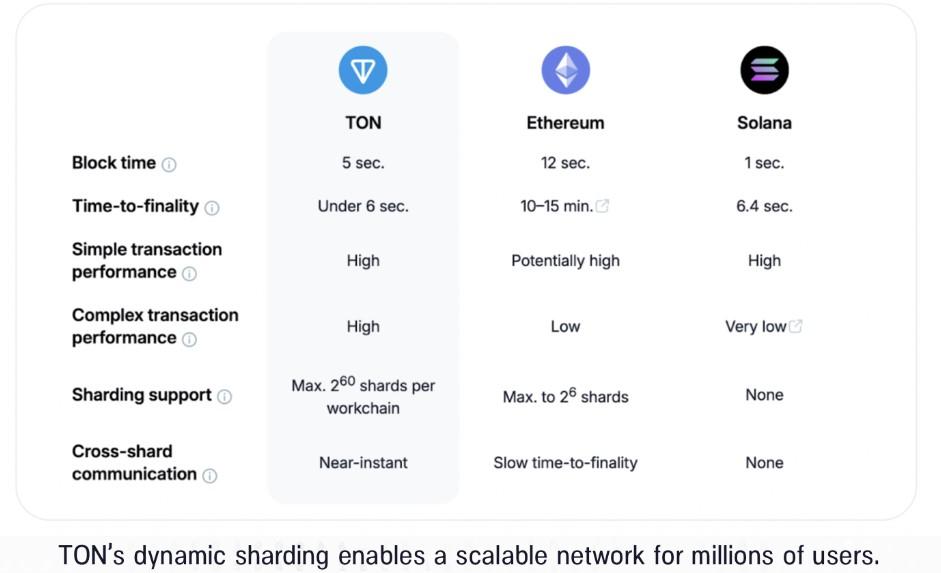Click external link icon next to 10–15 min.

point(603,206)
